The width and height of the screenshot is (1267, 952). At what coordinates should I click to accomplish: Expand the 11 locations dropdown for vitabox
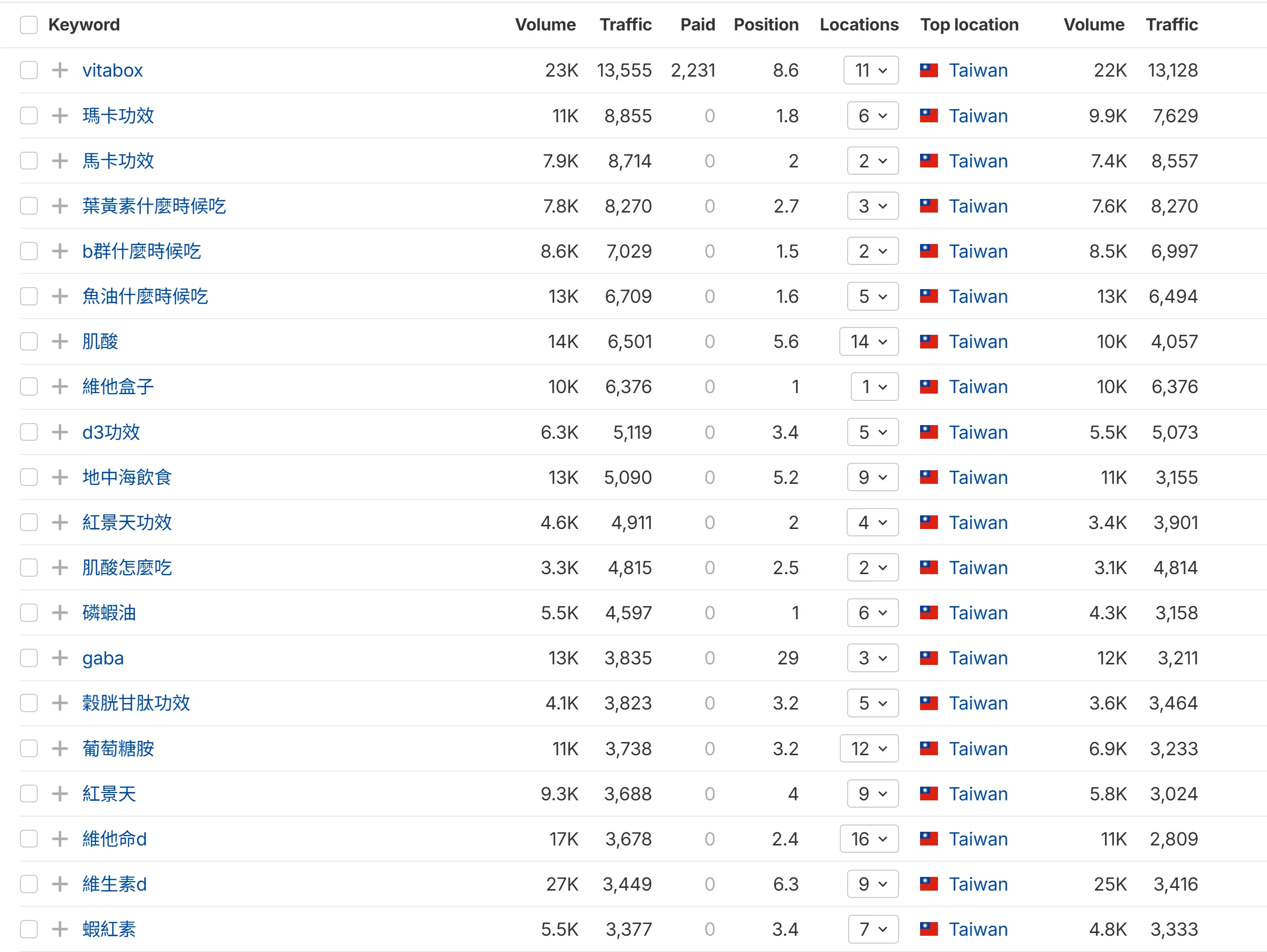pos(870,70)
